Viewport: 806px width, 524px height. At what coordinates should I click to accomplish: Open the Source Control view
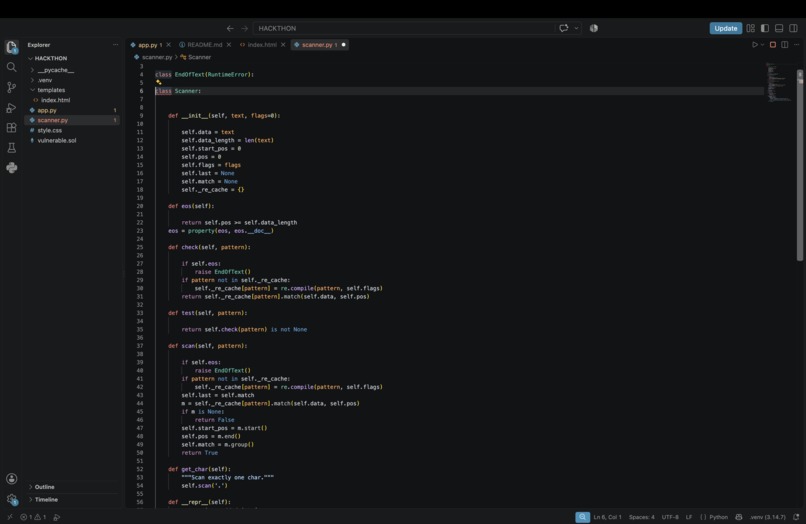tap(11, 87)
